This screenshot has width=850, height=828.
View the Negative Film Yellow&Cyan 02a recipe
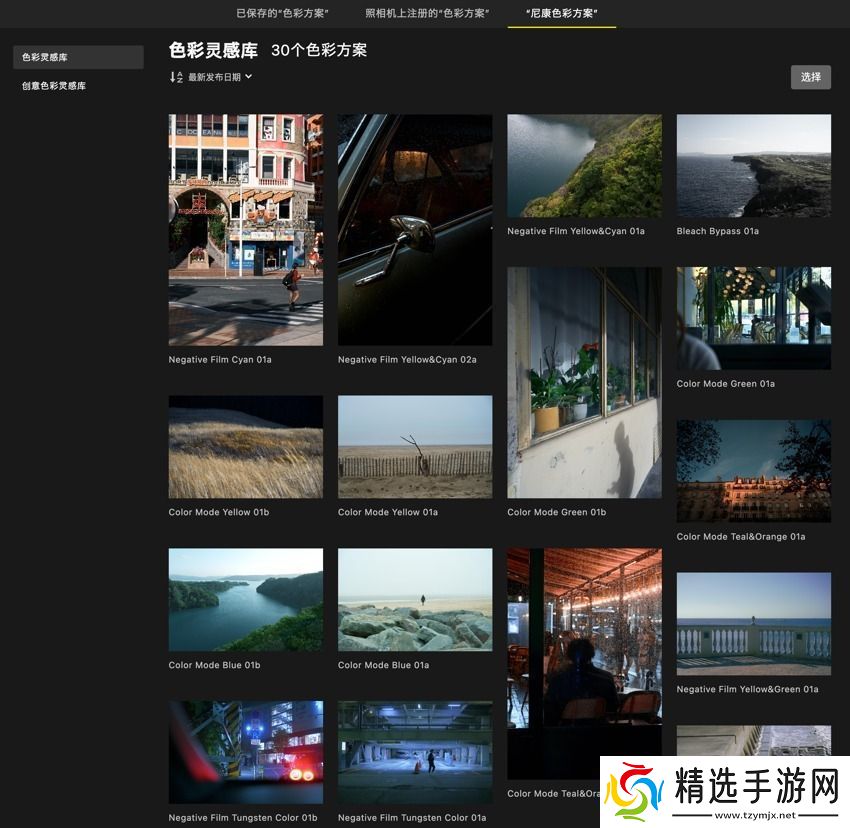(415, 228)
